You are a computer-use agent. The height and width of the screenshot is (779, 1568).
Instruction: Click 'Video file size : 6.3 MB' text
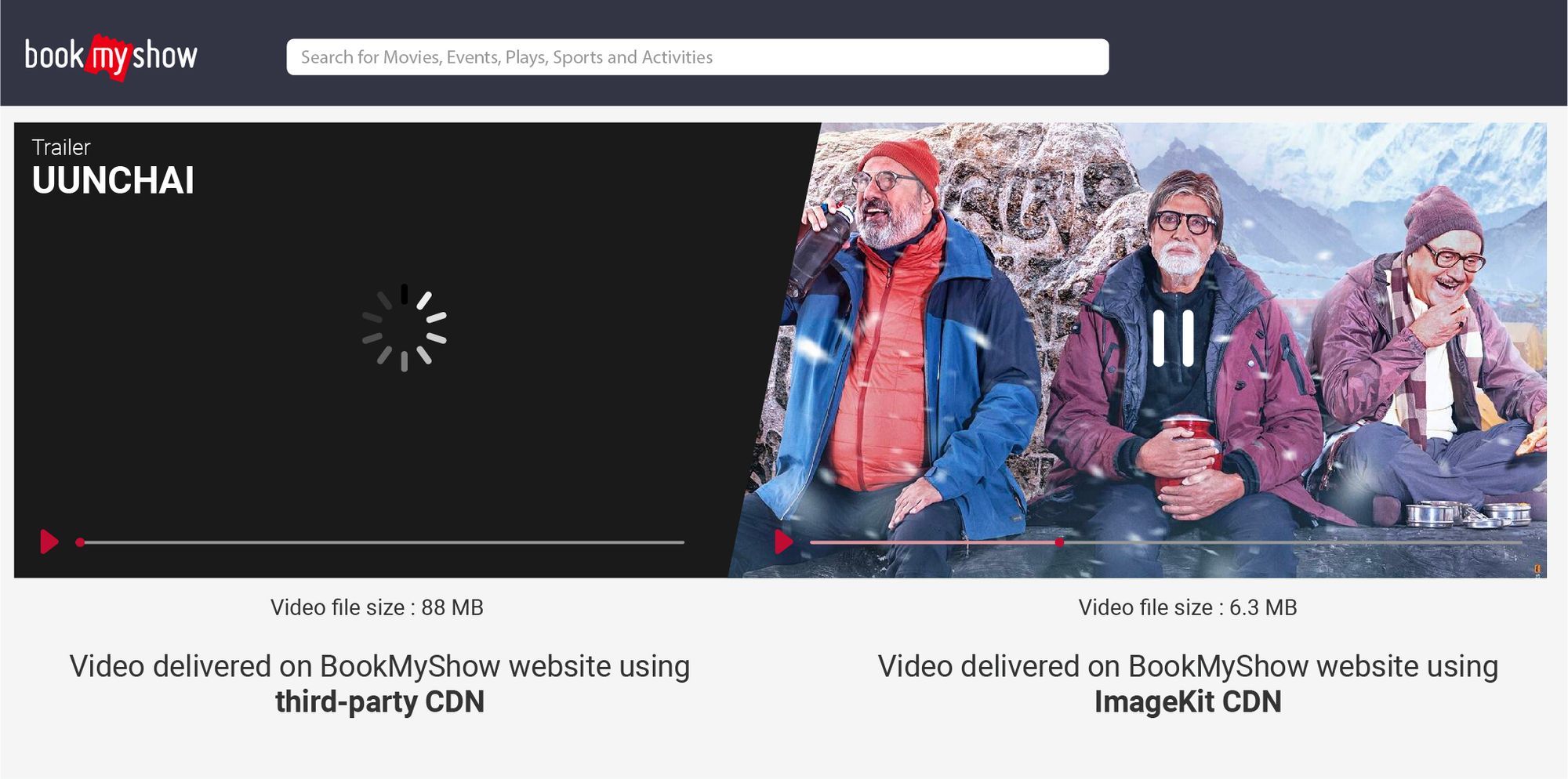coord(1188,607)
